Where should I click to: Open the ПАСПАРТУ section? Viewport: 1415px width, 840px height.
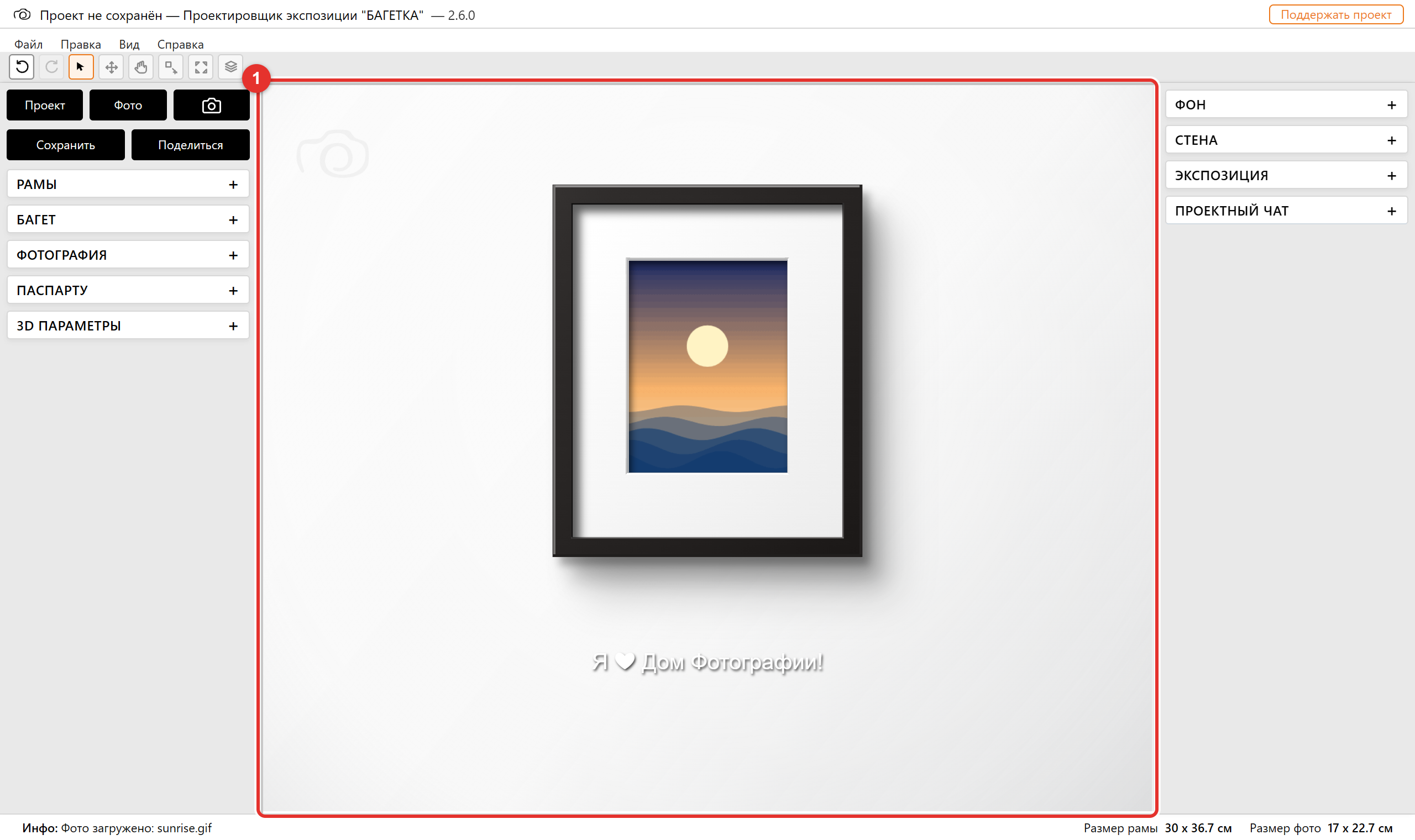tap(128, 290)
